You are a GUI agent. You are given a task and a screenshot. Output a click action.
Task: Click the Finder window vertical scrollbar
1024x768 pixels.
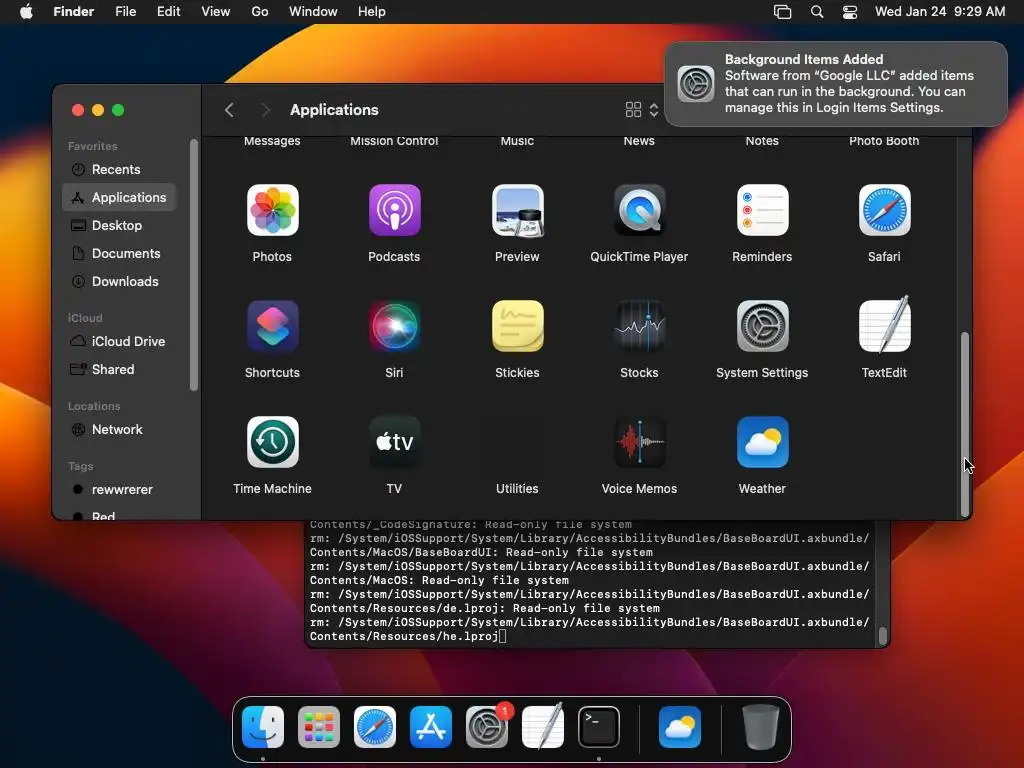[x=965, y=424]
